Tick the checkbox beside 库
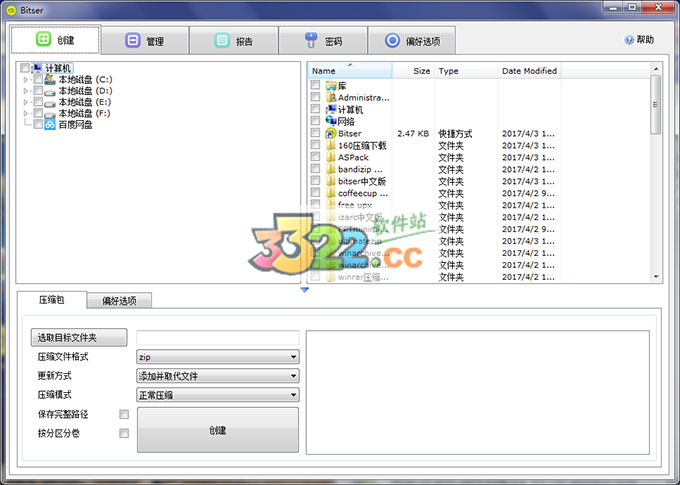The height and width of the screenshot is (485, 680). (x=315, y=85)
